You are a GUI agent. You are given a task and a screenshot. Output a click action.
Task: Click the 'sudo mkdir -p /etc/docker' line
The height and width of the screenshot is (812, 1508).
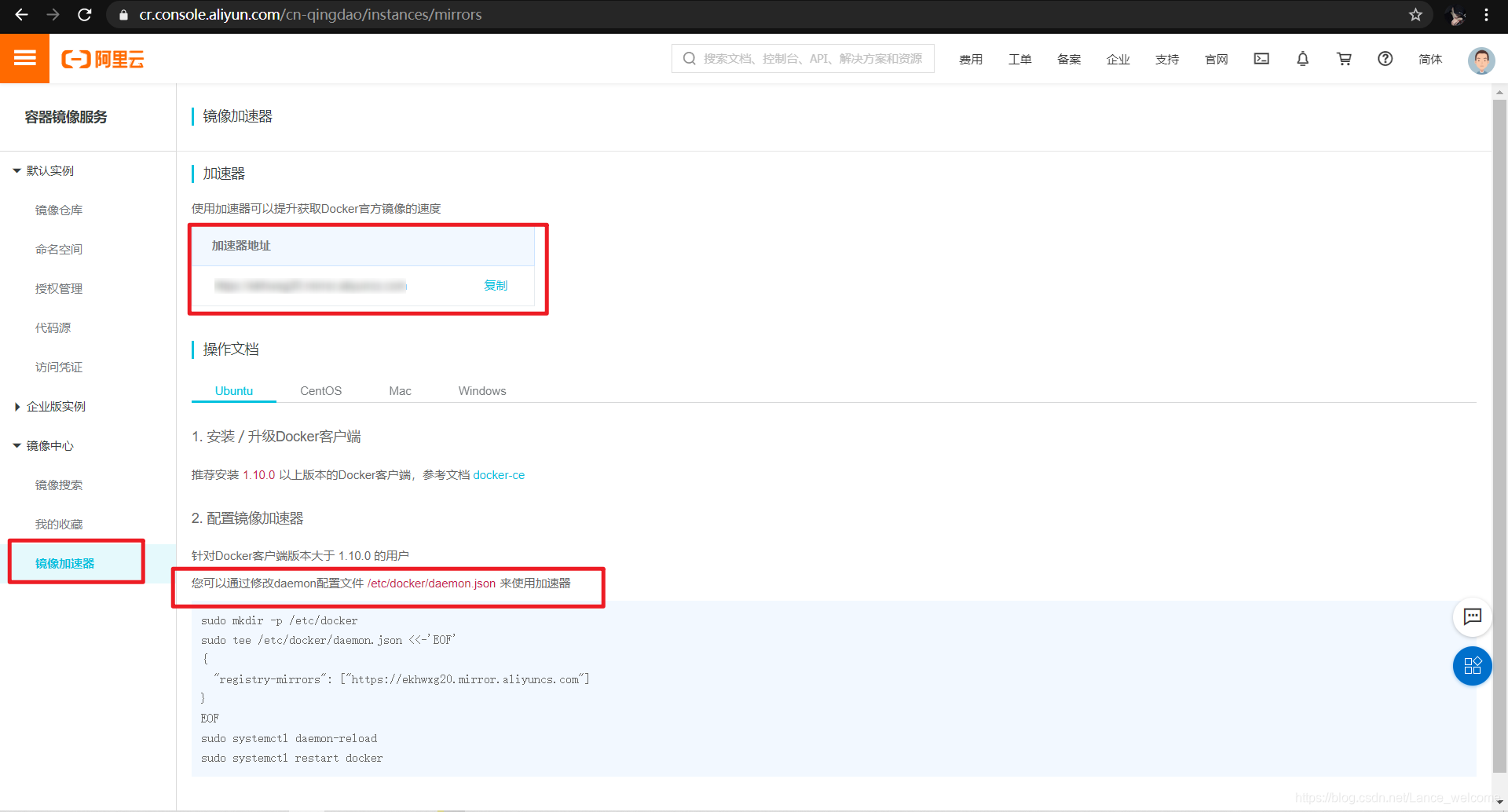(280, 620)
